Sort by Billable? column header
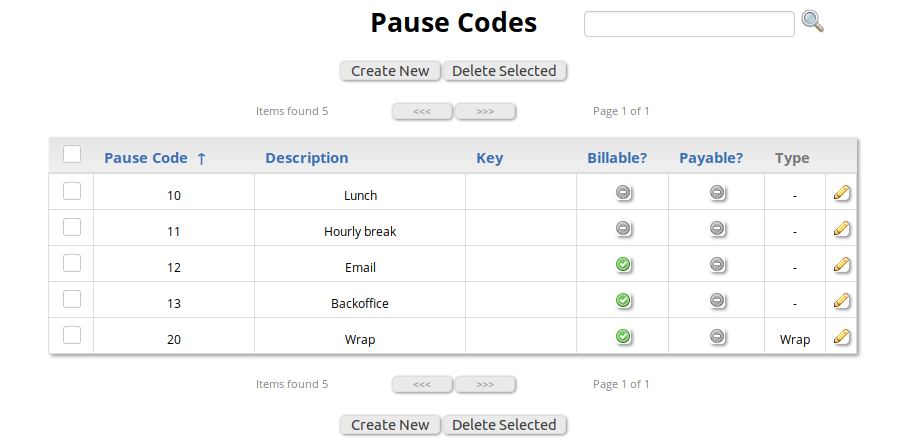Image resolution: width=908 pixels, height=447 pixels. (617, 158)
